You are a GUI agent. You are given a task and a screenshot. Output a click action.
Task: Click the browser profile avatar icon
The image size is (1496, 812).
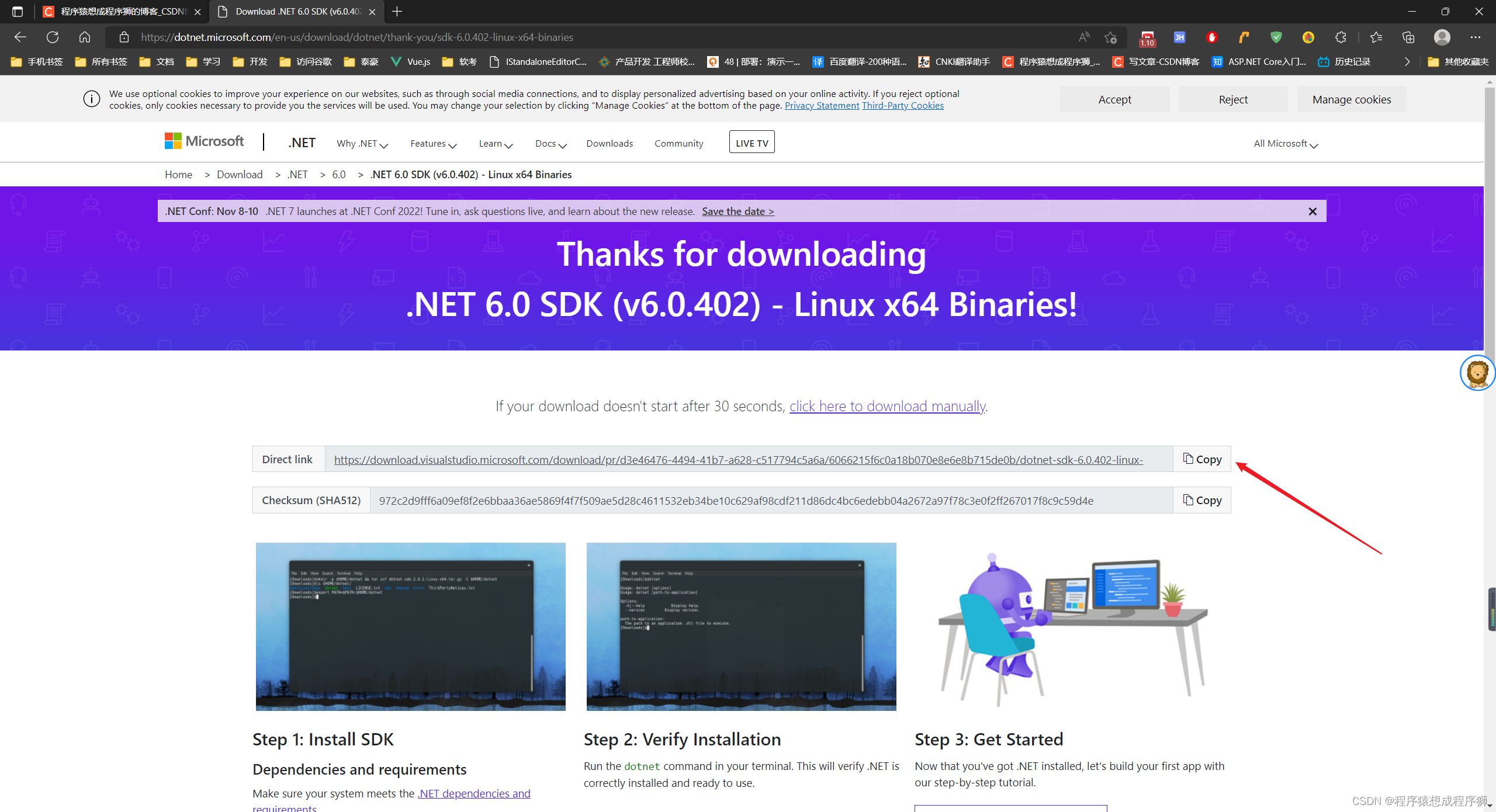tap(1442, 37)
